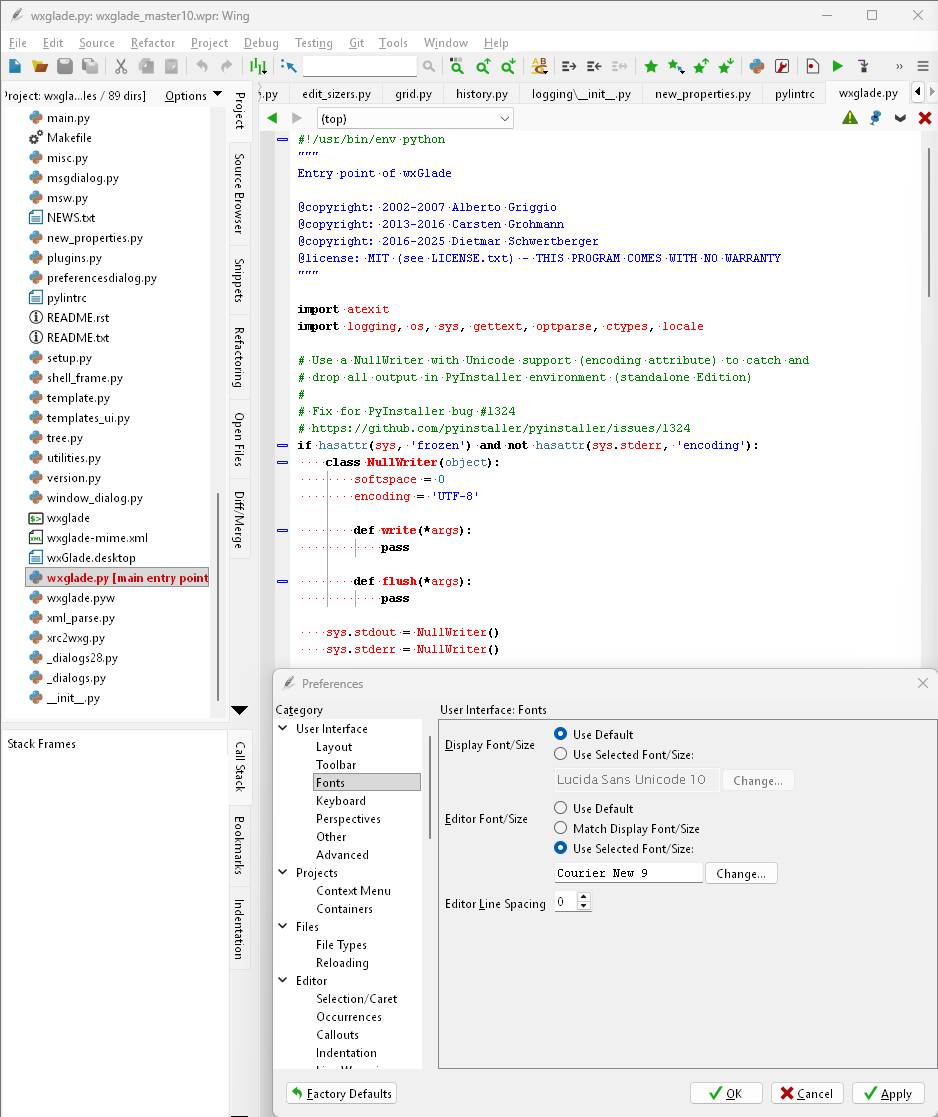Open the Refactor menu

coord(152,43)
